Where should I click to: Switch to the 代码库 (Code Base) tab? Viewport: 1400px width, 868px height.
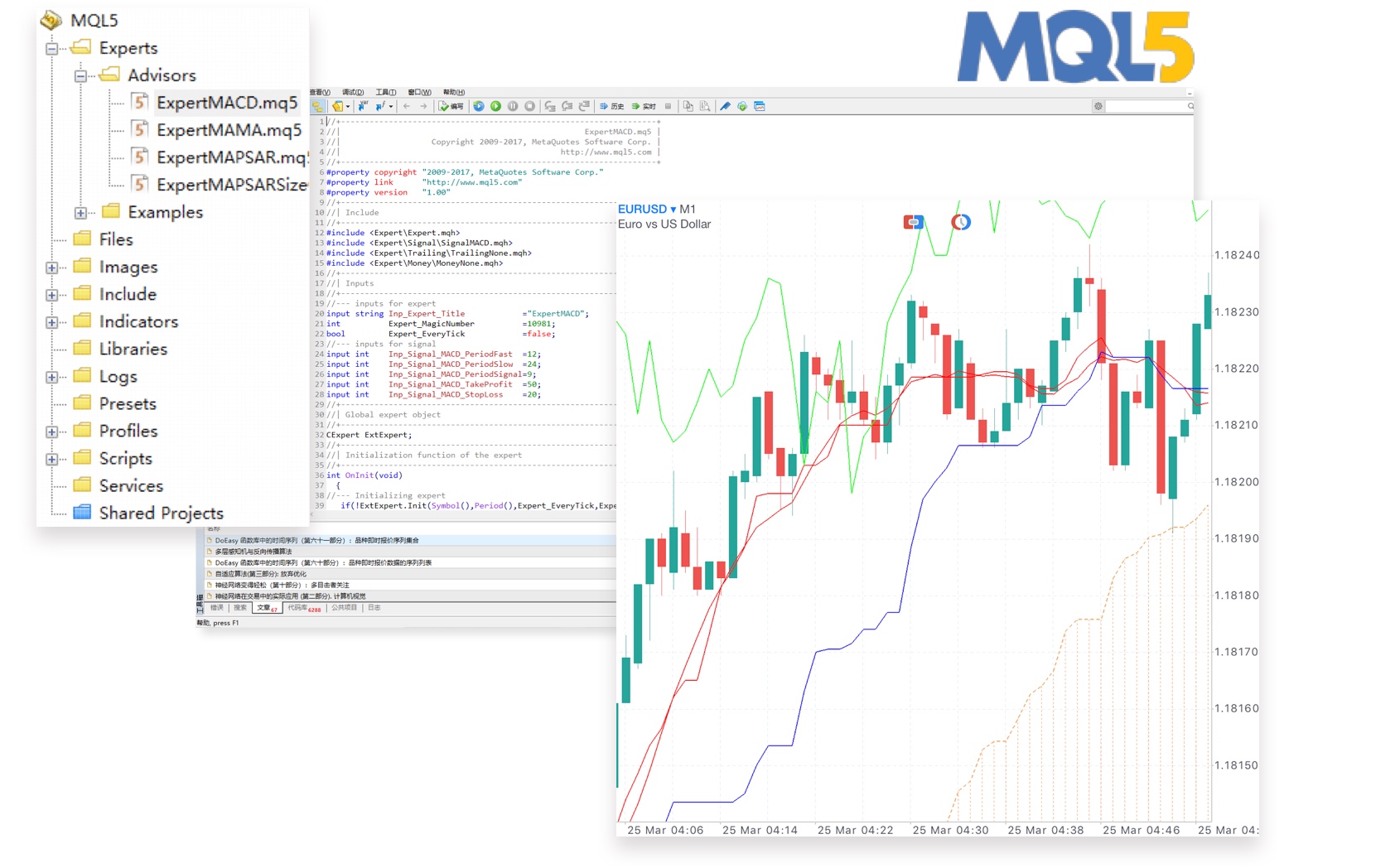coord(303,608)
